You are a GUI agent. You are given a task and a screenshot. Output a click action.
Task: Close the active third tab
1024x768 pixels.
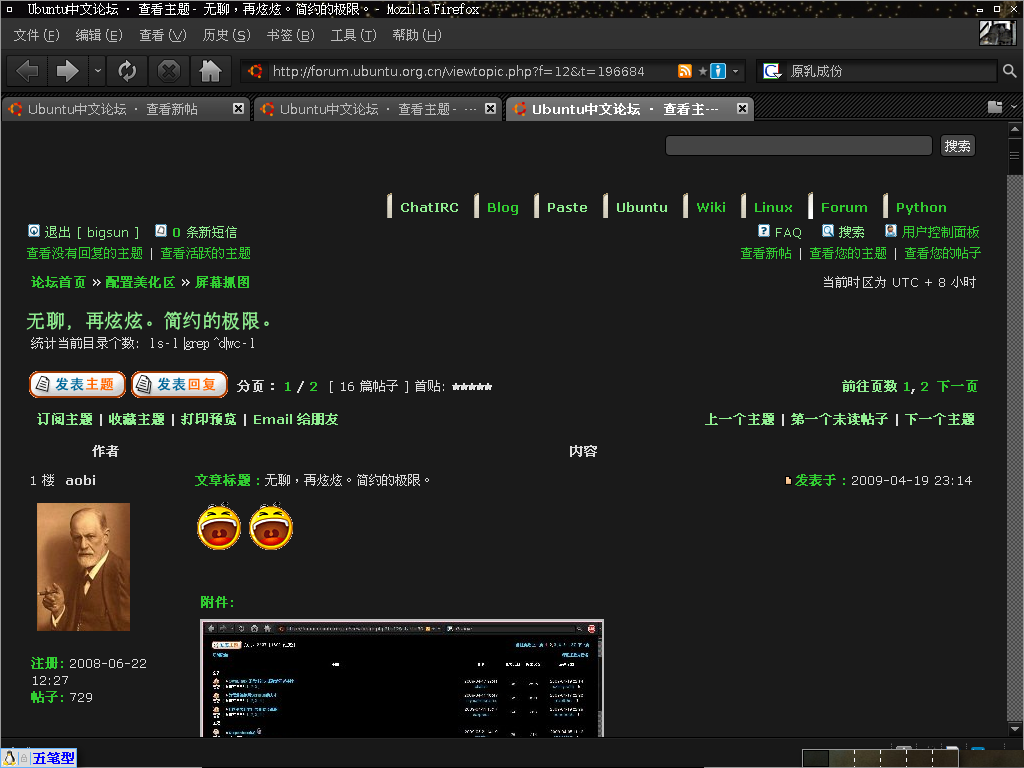click(x=743, y=108)
